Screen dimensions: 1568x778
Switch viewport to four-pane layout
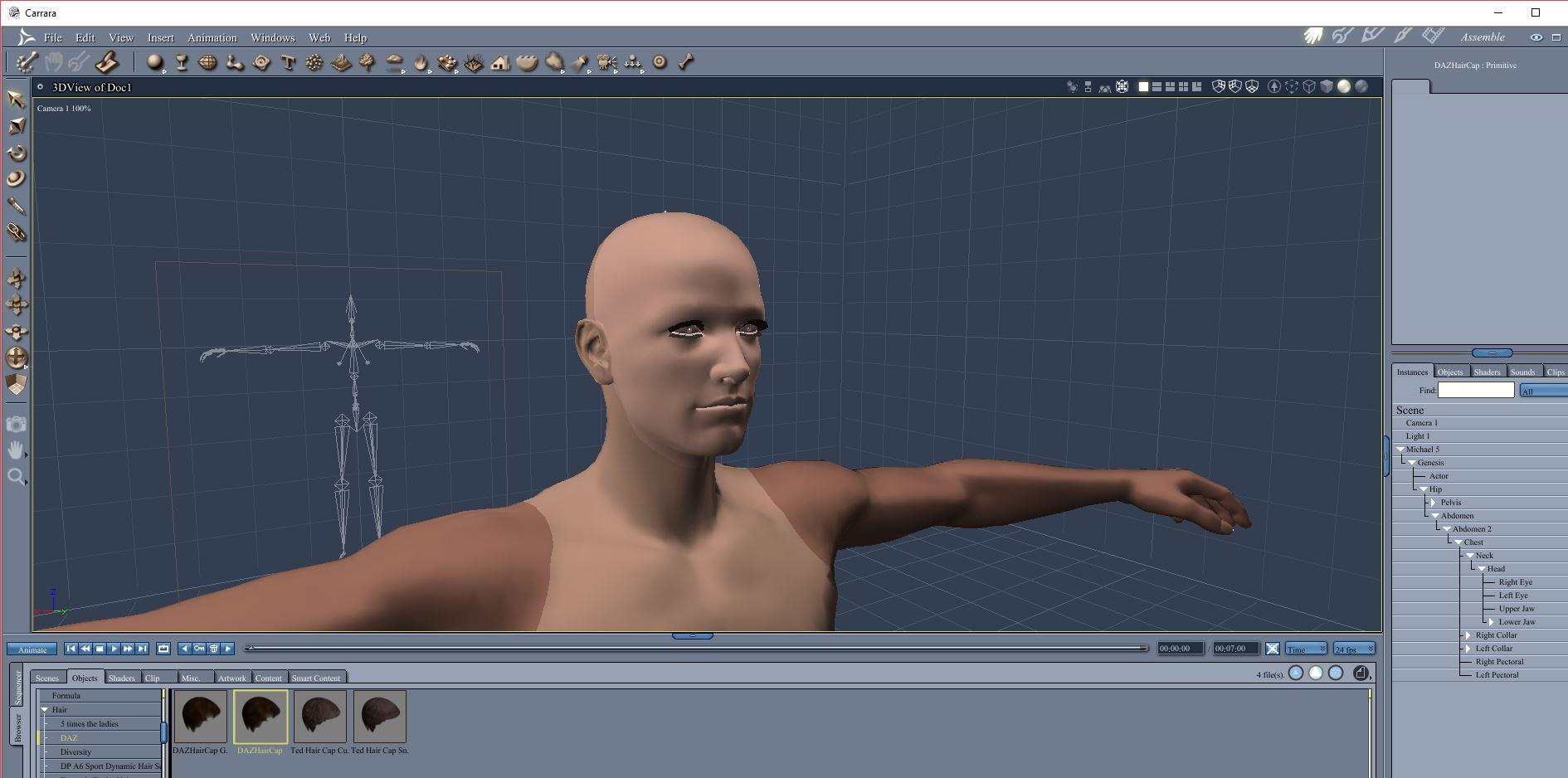point(1183,86)
